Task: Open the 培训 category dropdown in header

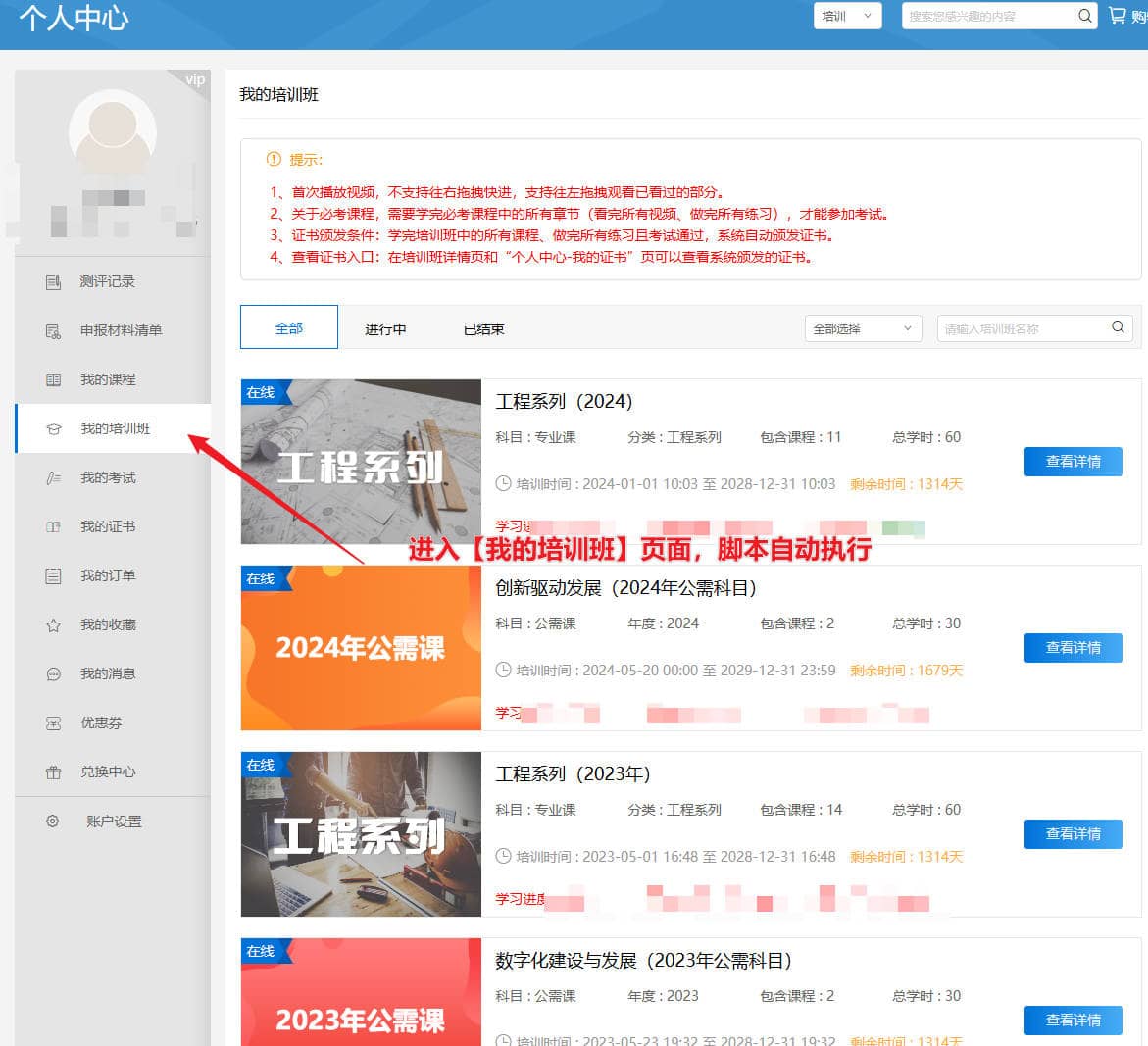Action: (847, 16)
